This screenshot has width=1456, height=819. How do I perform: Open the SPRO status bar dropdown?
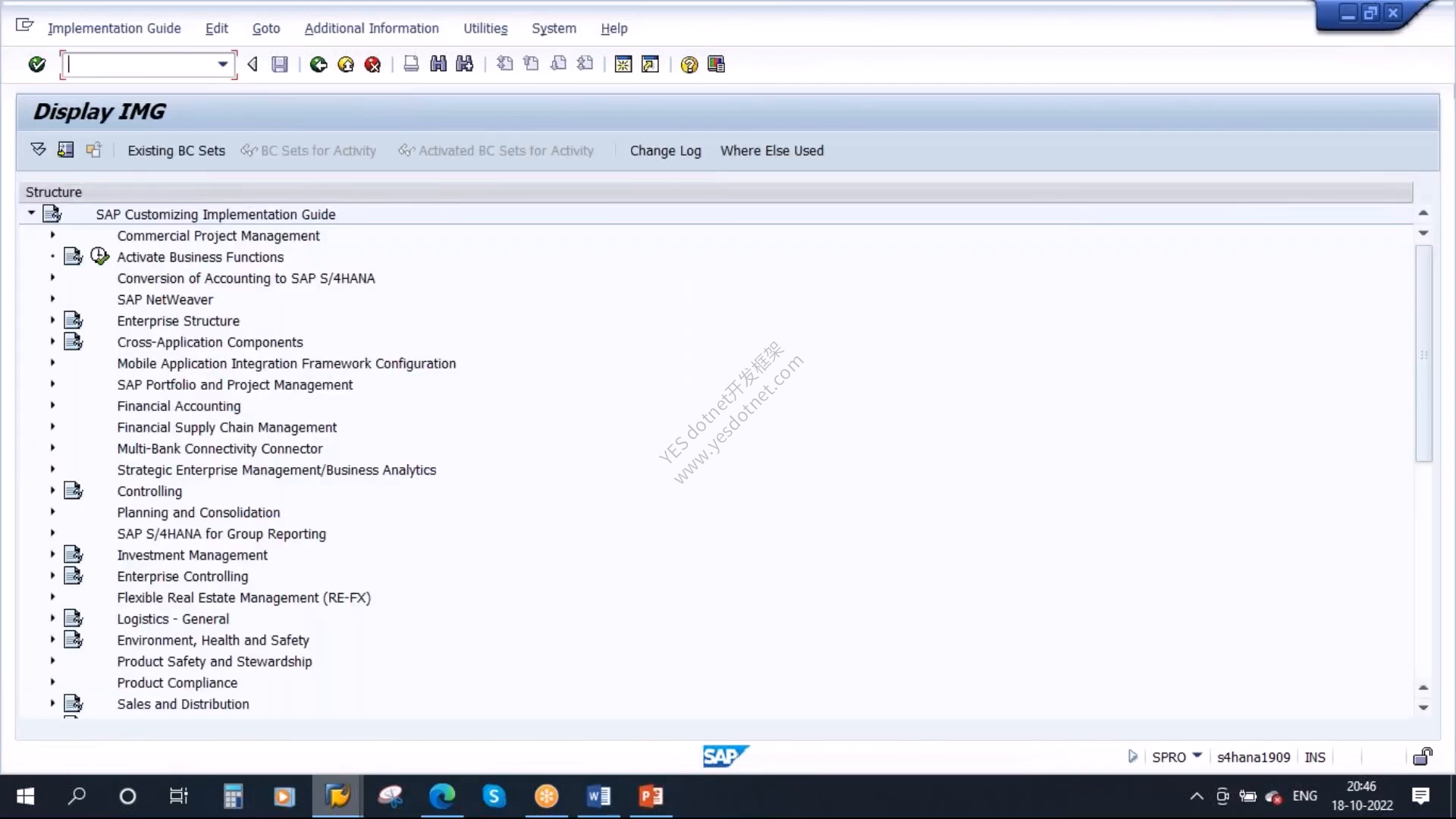click(x=1197, y=755)
